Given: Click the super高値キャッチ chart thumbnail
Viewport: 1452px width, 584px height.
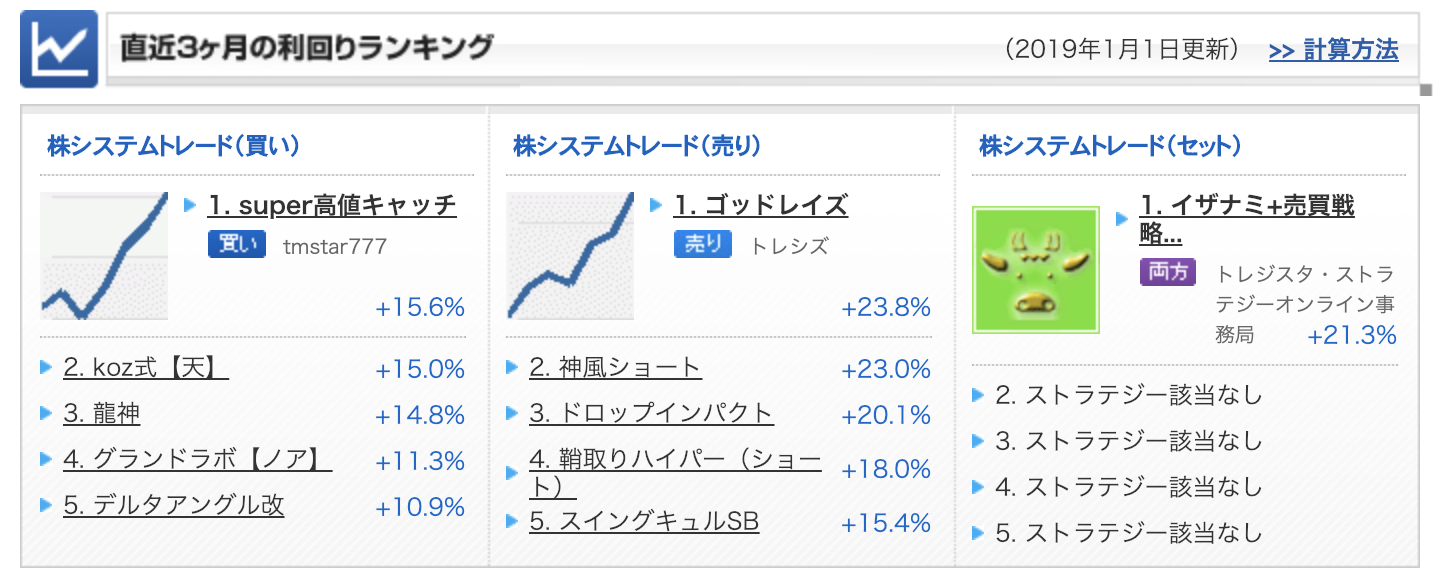Looking at the screenshot, I should point(104,256).
